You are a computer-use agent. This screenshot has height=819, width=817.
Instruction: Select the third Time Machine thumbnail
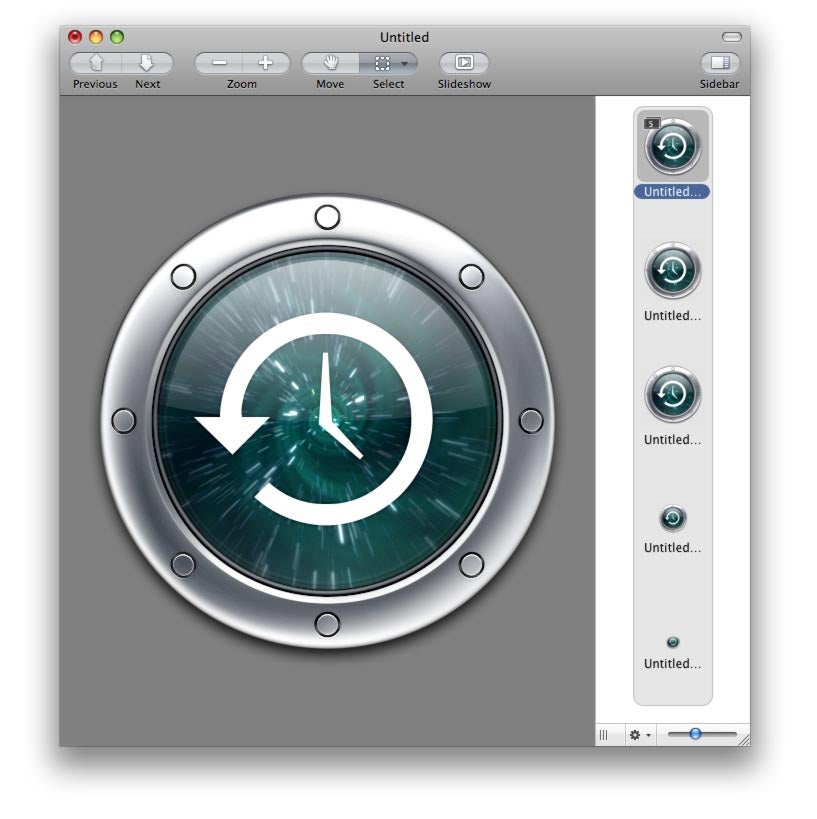673,394
